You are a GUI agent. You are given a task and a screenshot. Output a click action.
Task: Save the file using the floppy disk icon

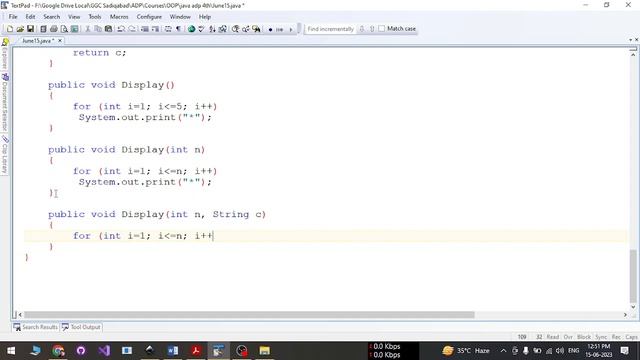(30, 29)
